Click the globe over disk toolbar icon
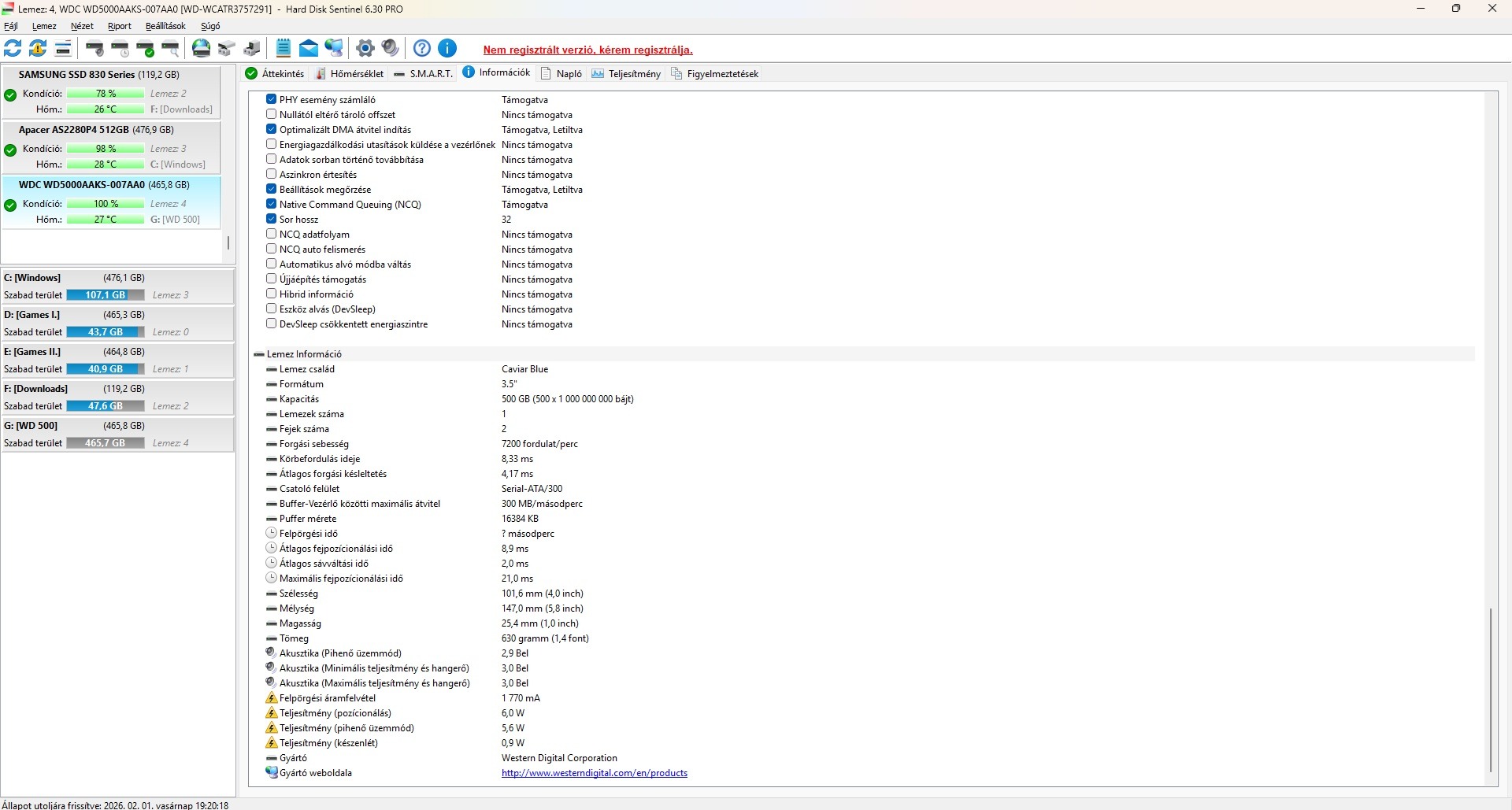 point(202,49)
